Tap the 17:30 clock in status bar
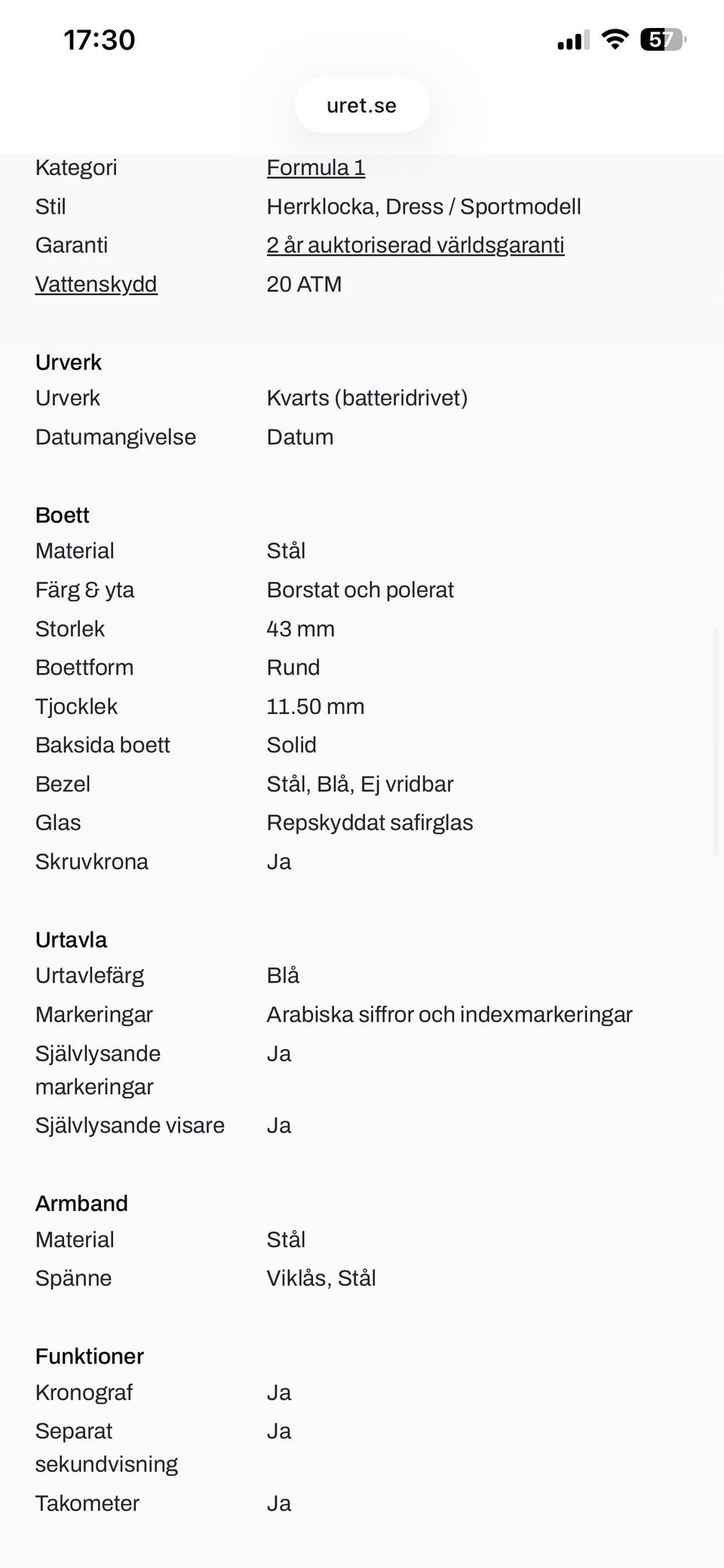 [x=100, y=40]
